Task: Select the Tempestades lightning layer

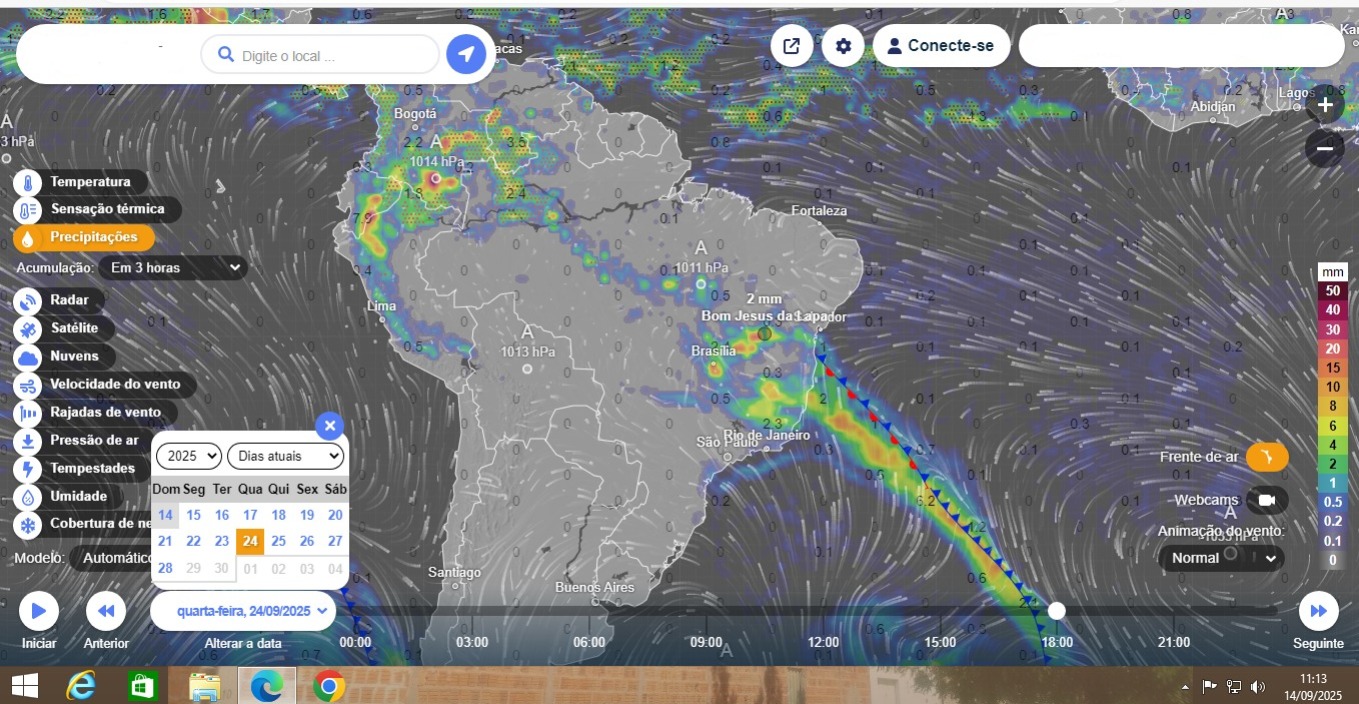Action: coord(28,468)
